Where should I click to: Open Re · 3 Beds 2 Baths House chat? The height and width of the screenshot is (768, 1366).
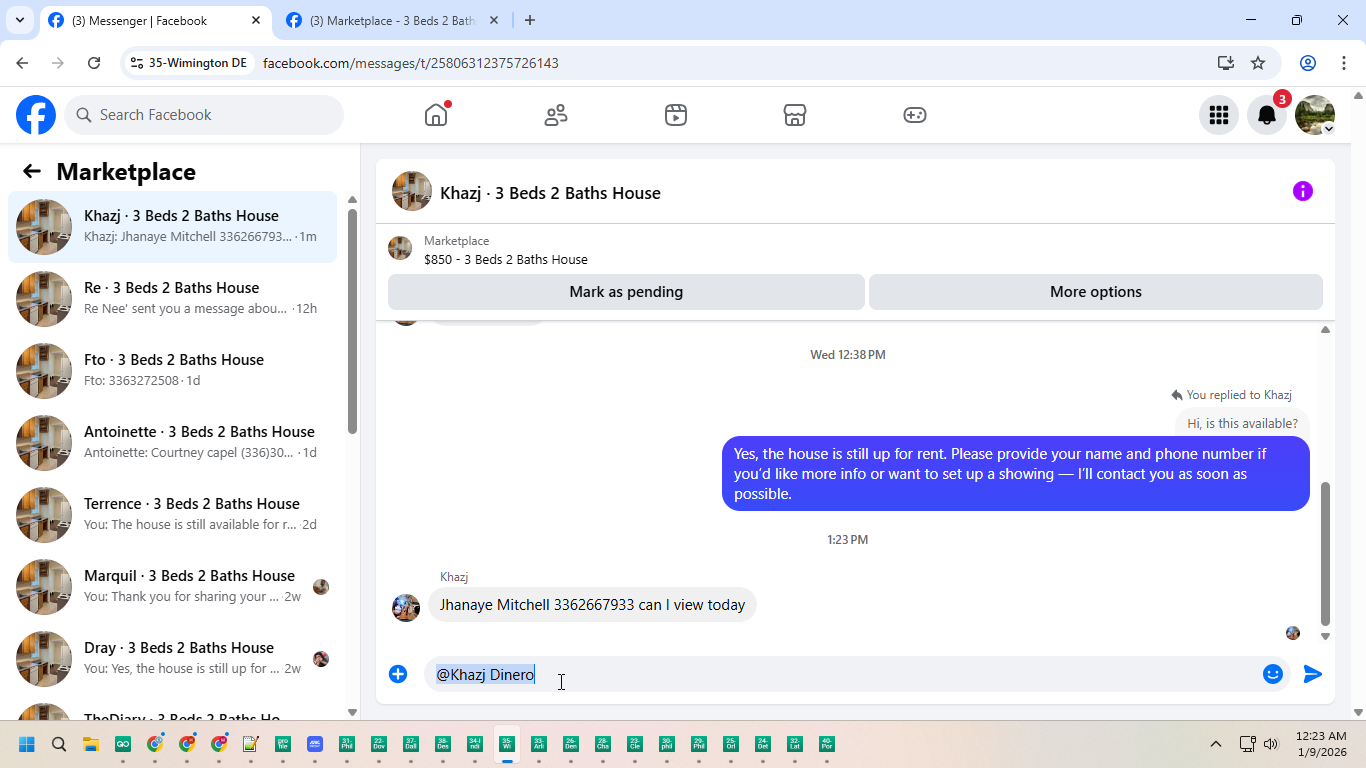[172, 299]
